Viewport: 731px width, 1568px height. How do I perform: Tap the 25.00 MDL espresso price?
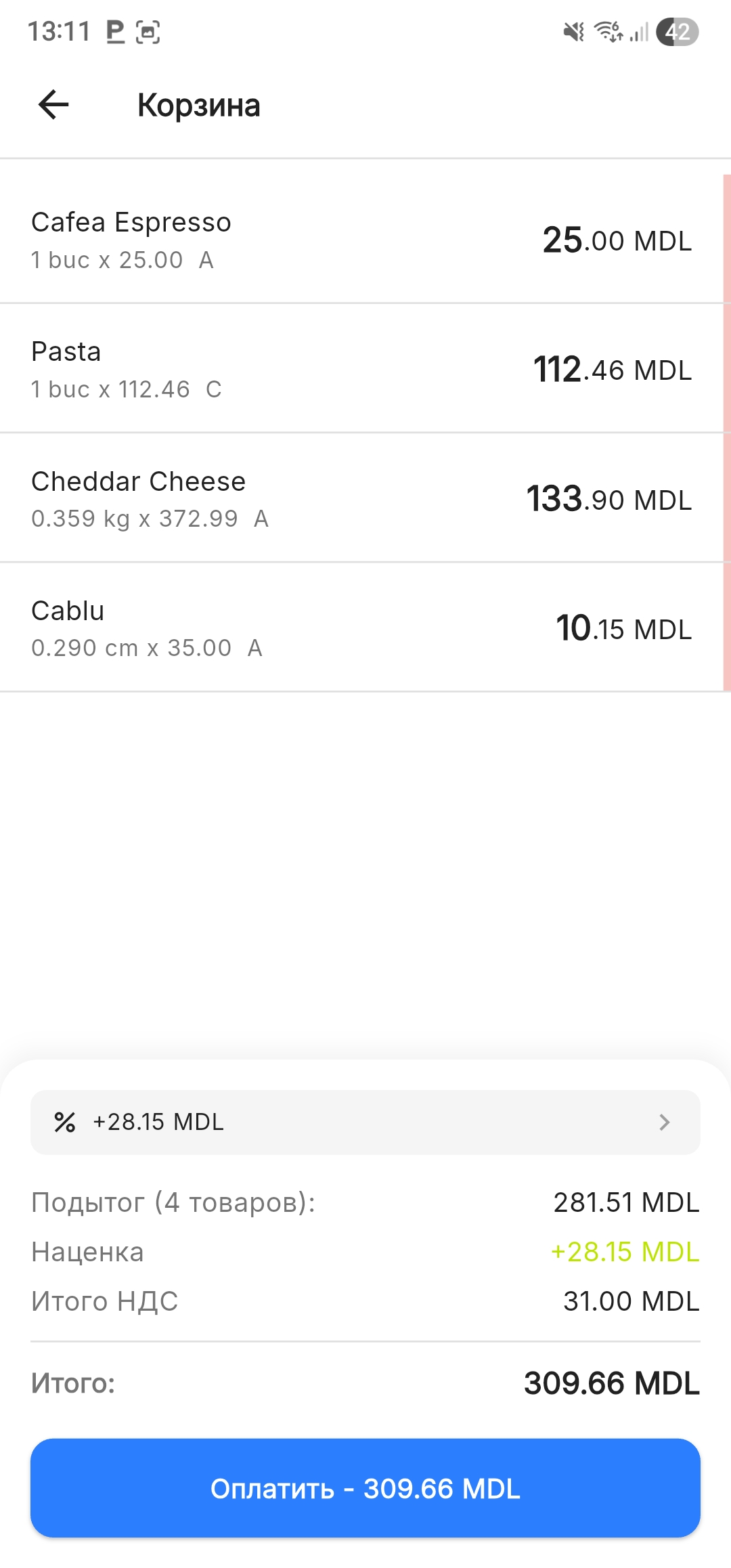617,240
